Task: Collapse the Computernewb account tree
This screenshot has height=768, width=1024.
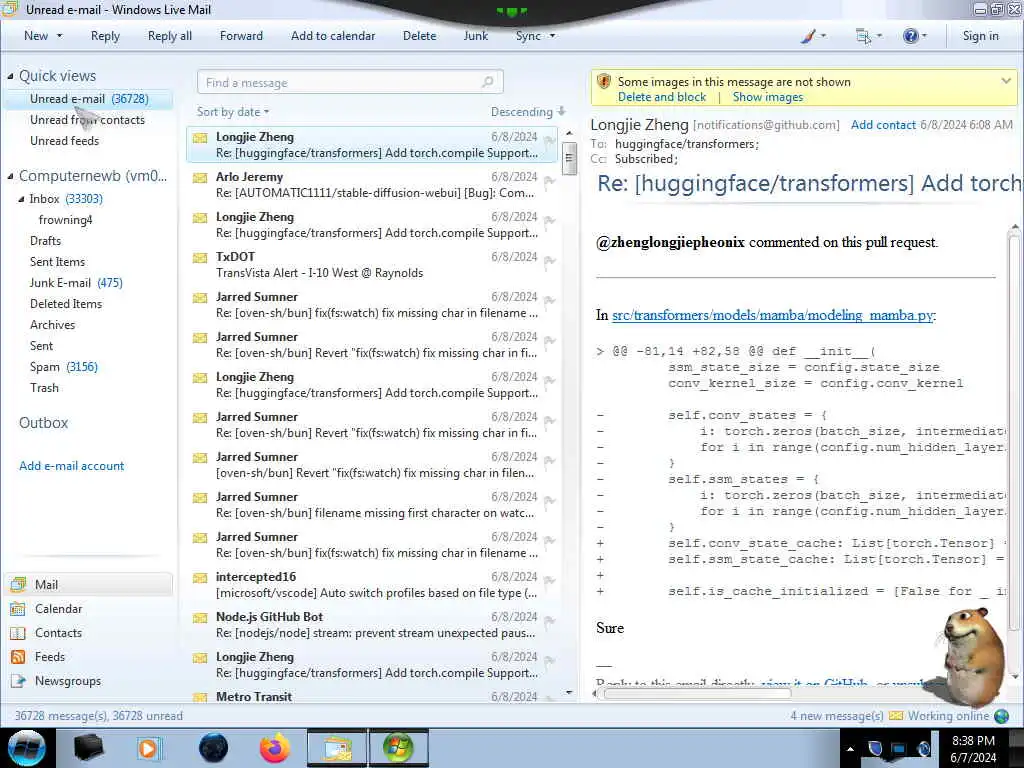Action: point(10,176)
